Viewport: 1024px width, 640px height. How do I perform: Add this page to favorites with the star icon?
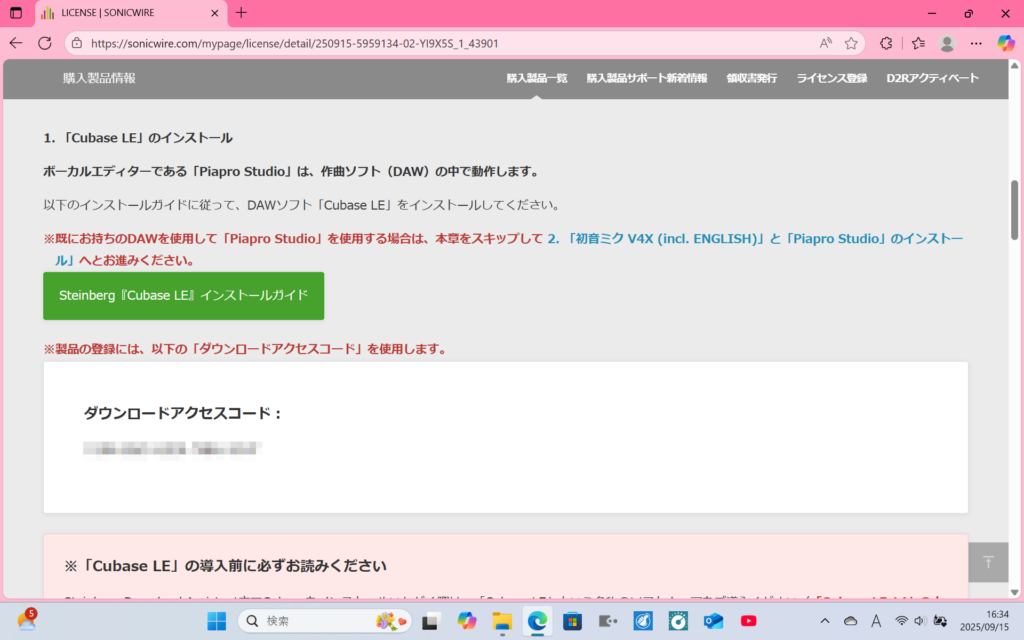click(851, 43)
